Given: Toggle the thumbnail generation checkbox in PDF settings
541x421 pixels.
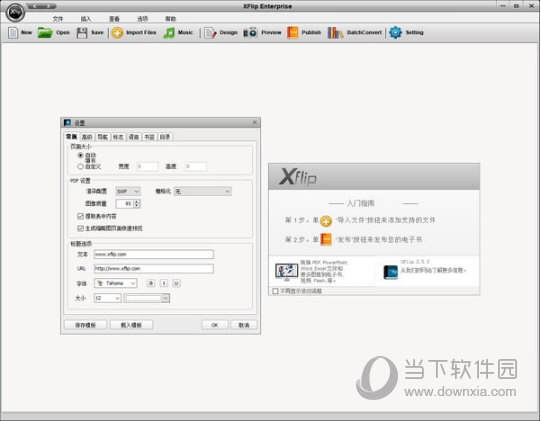Looking at the screenshot, I should point(80,228).
